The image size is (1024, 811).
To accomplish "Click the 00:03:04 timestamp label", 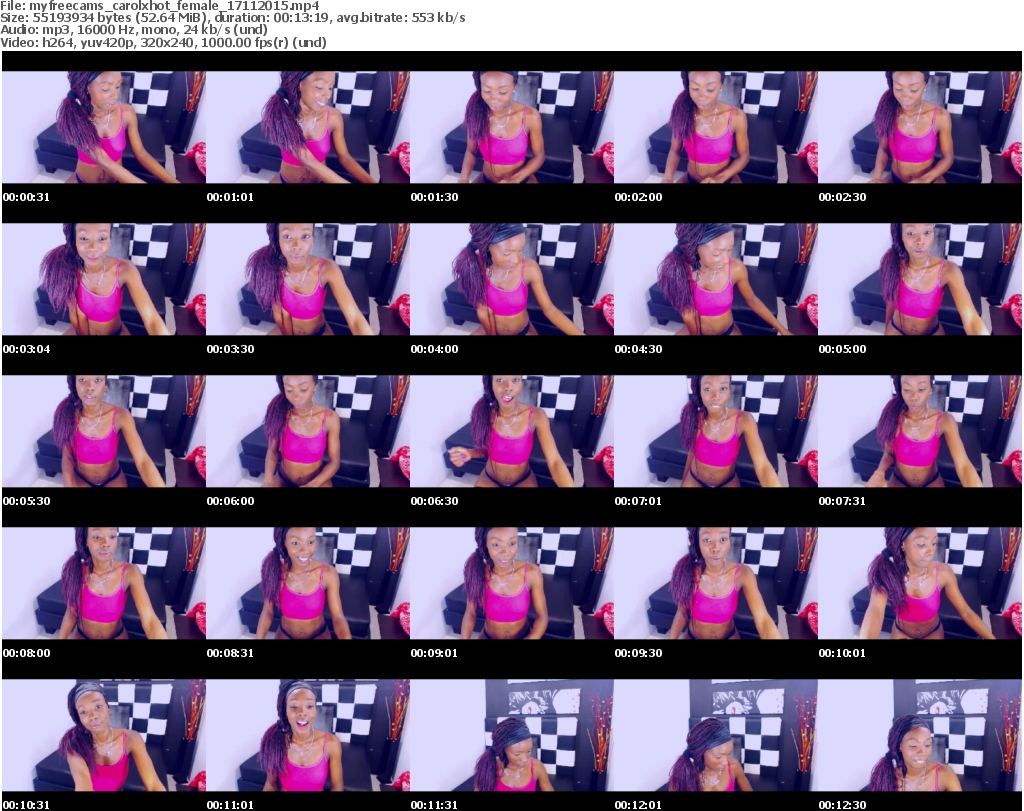I will [x=26, y=349].
